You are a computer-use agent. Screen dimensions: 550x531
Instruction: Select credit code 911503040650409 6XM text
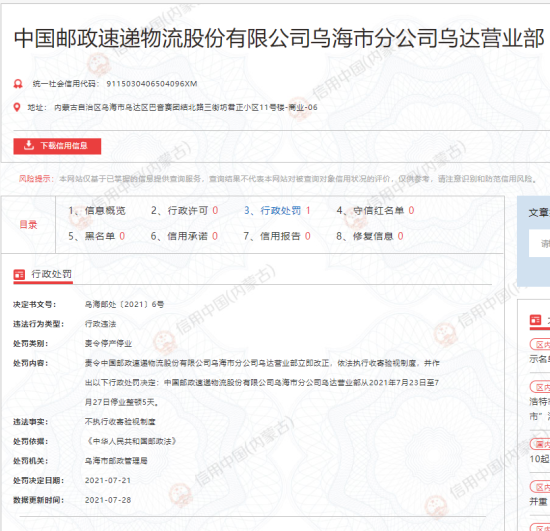pyautogui.click(x=152, y=84)
